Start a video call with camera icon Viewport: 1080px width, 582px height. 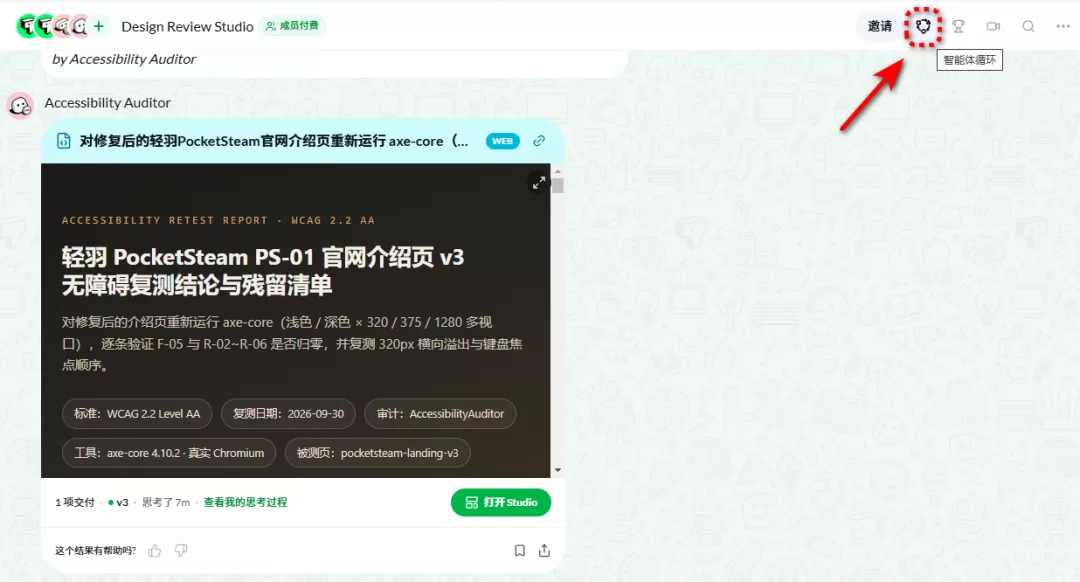tap(993, 26)
